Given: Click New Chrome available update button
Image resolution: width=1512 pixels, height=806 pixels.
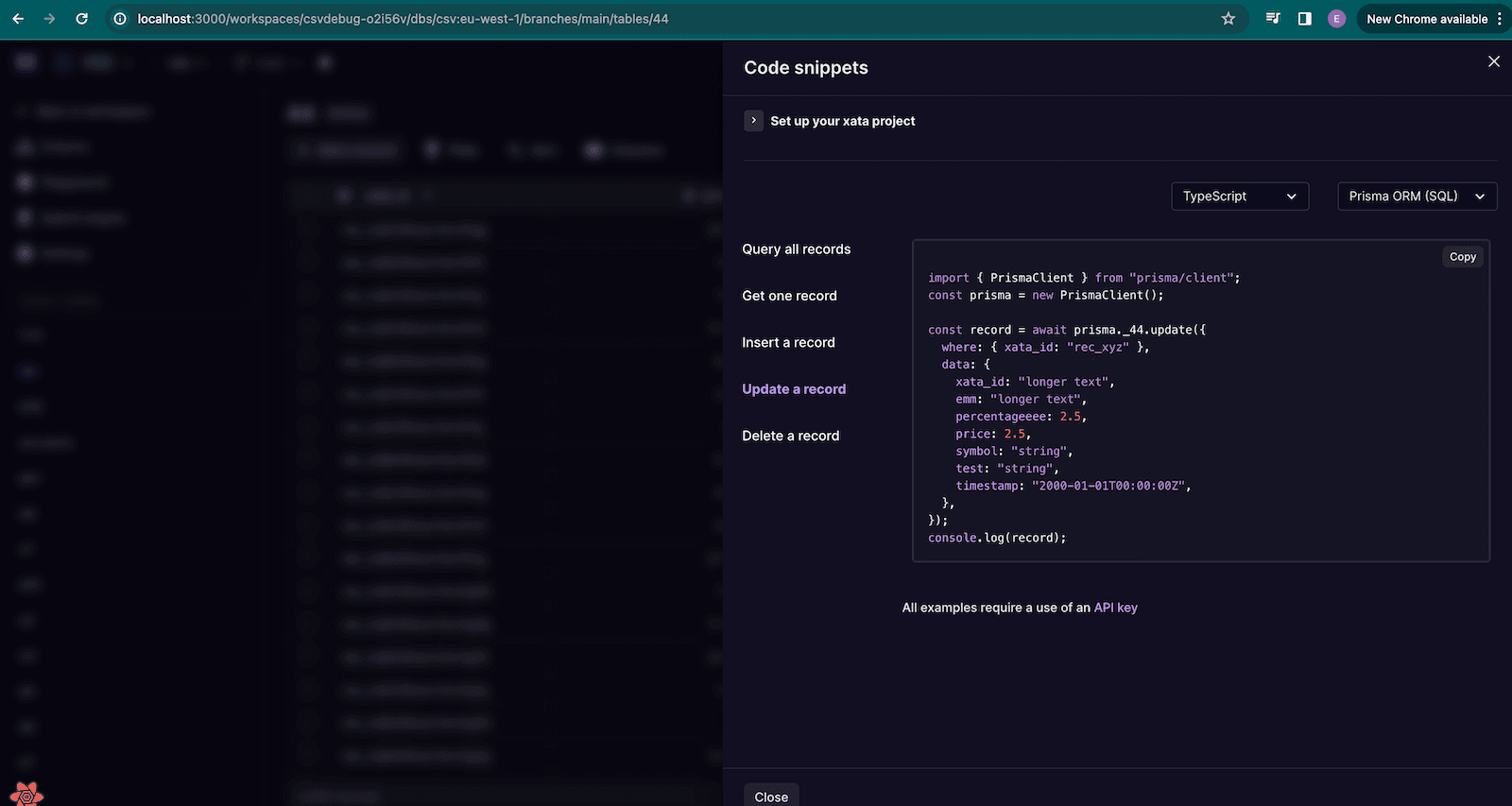Looking at the screenshot, I should coord(1427,19).
